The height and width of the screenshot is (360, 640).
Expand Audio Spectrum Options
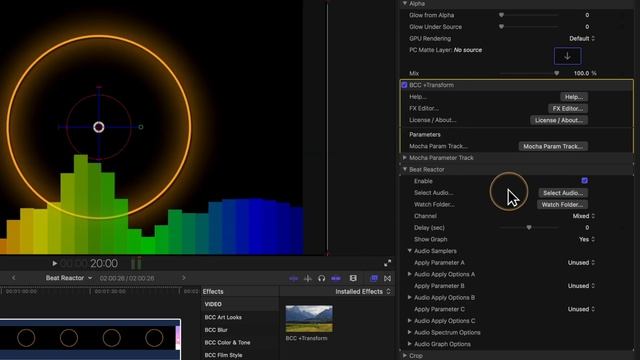click(x=410, y=332)
